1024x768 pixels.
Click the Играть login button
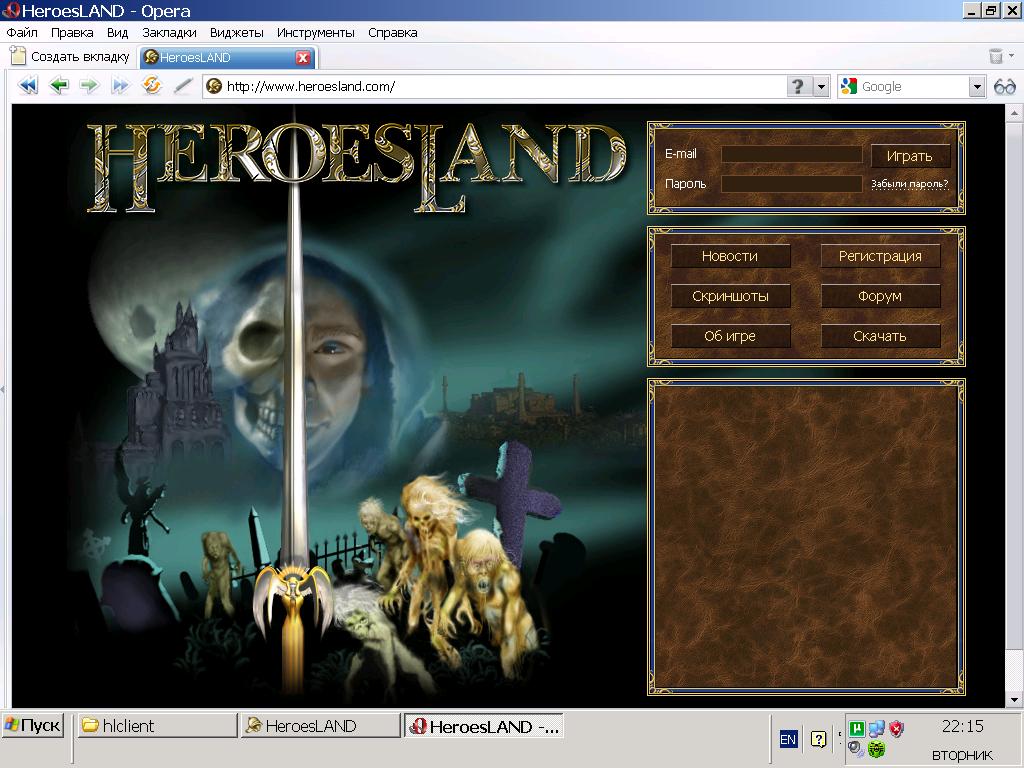point(909,156)
